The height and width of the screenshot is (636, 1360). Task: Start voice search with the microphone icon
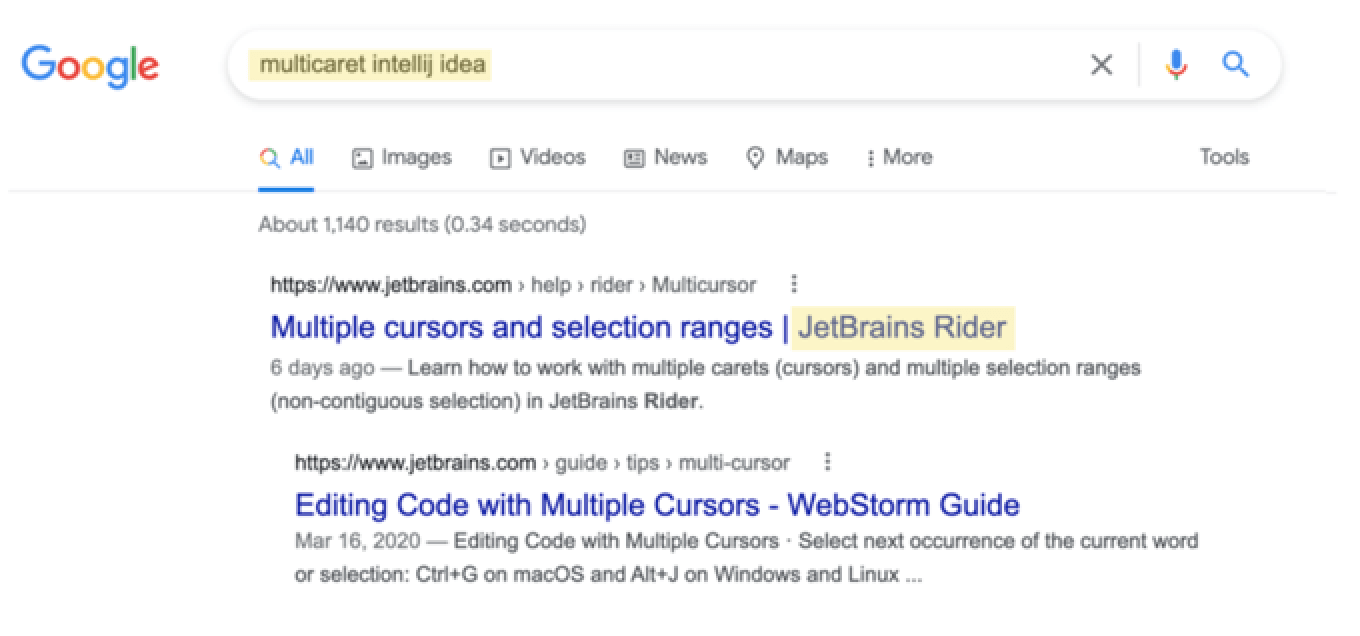(1176, 65)
